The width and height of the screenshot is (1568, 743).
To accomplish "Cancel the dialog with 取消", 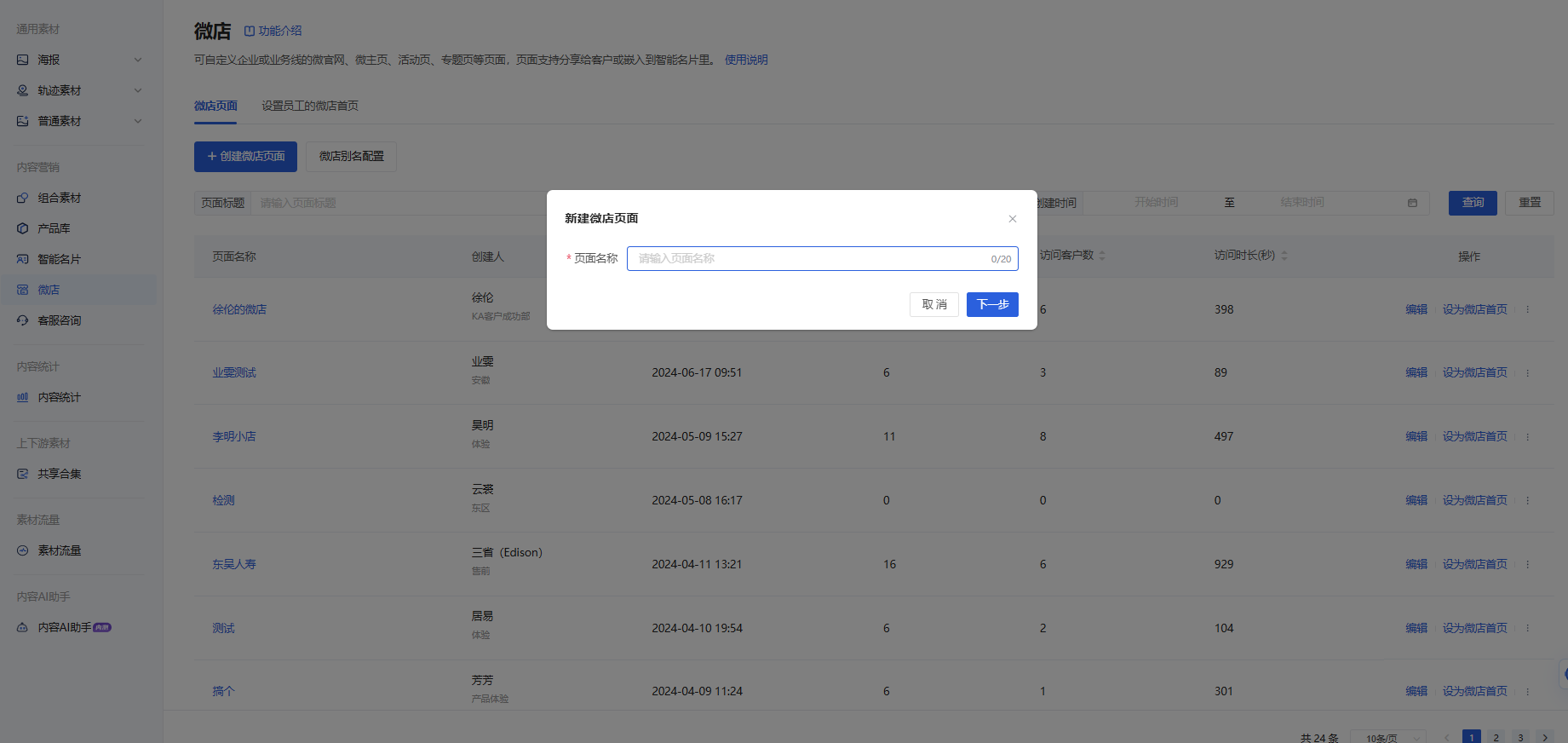I will click(x=934, y=304).
